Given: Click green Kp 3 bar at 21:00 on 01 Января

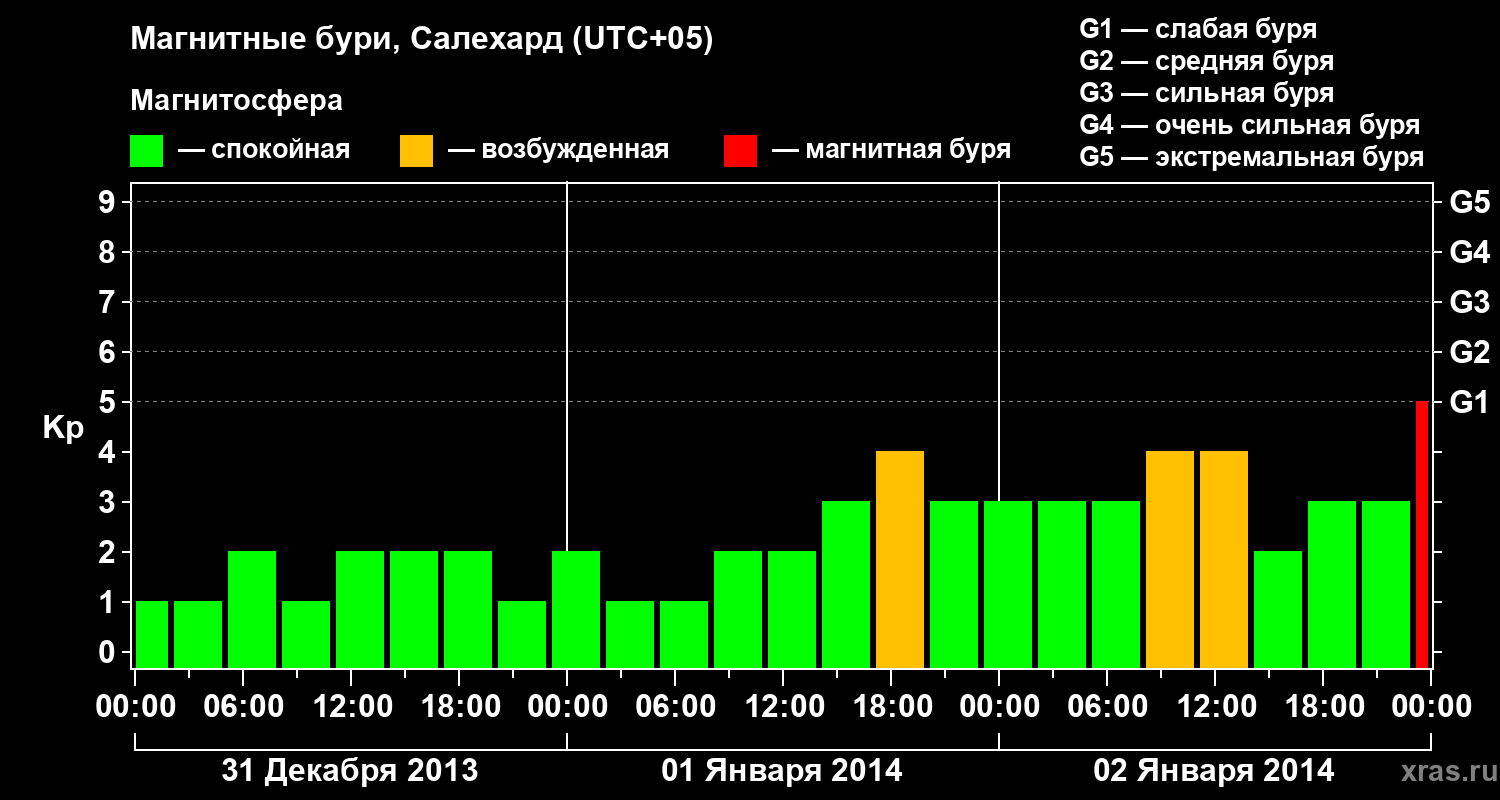Looking at the screenshot, I should [x=954, y=585].
